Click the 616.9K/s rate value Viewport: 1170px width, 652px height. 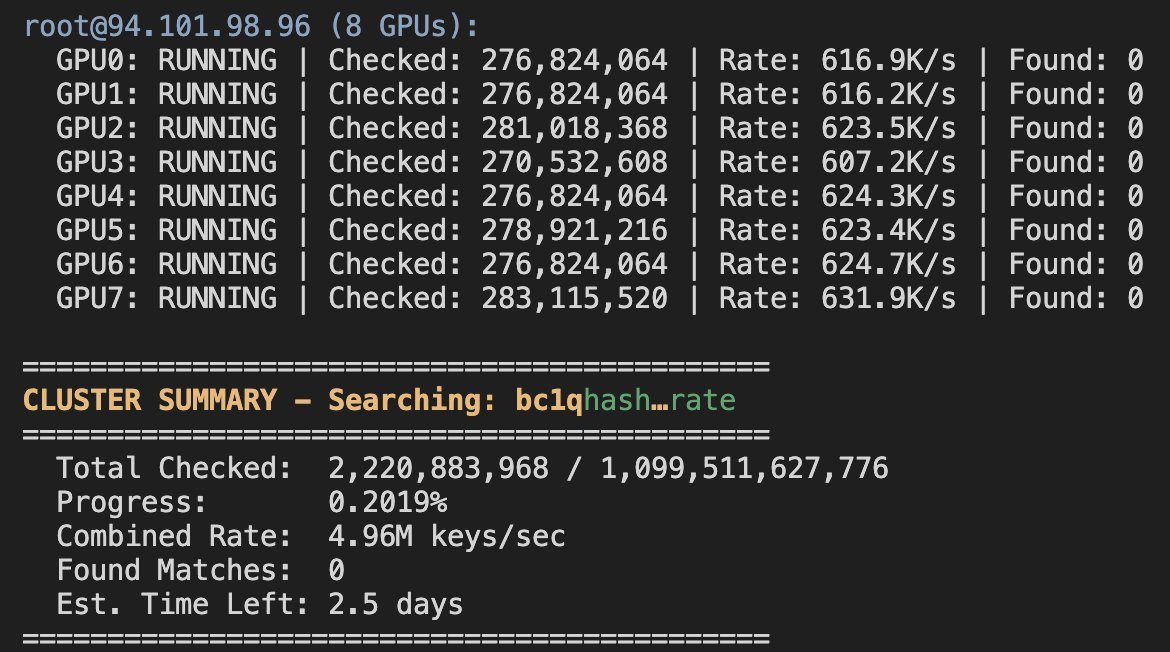(x=889, y=60)
